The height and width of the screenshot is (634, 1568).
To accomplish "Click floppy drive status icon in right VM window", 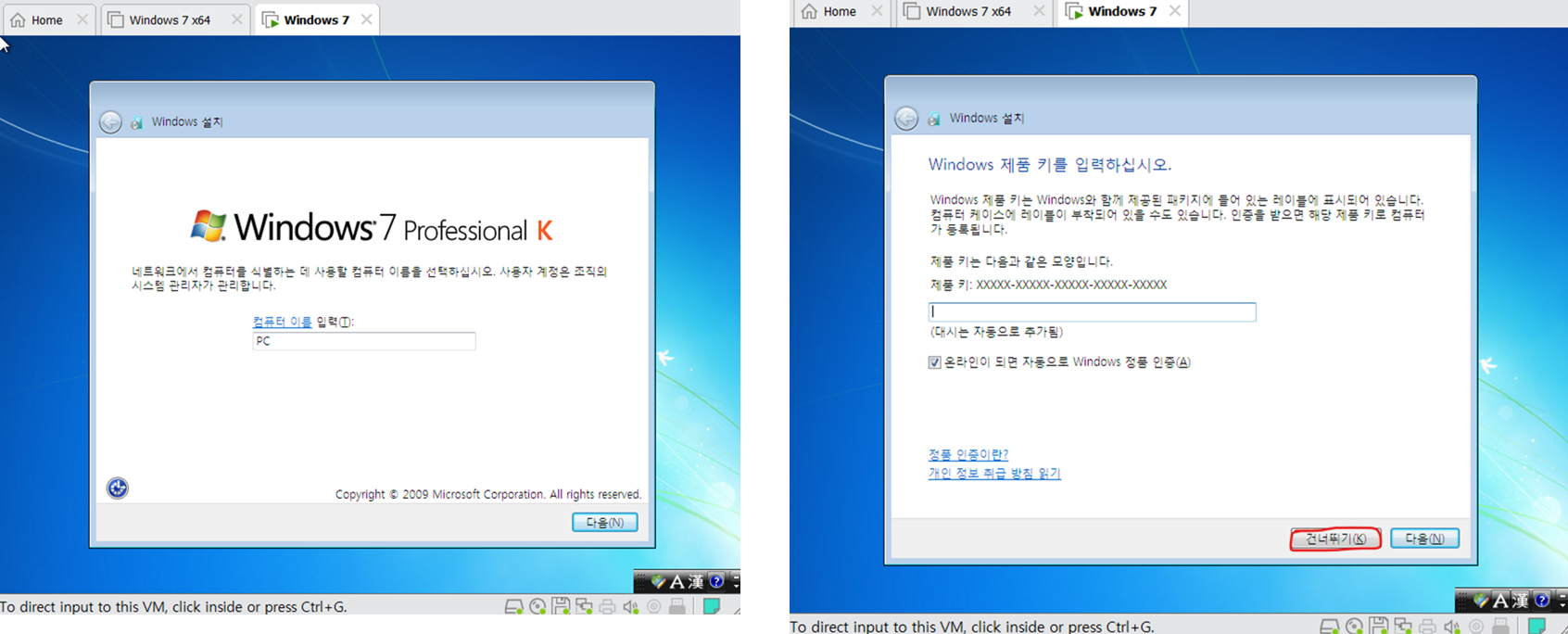I will coord(1379,626).
